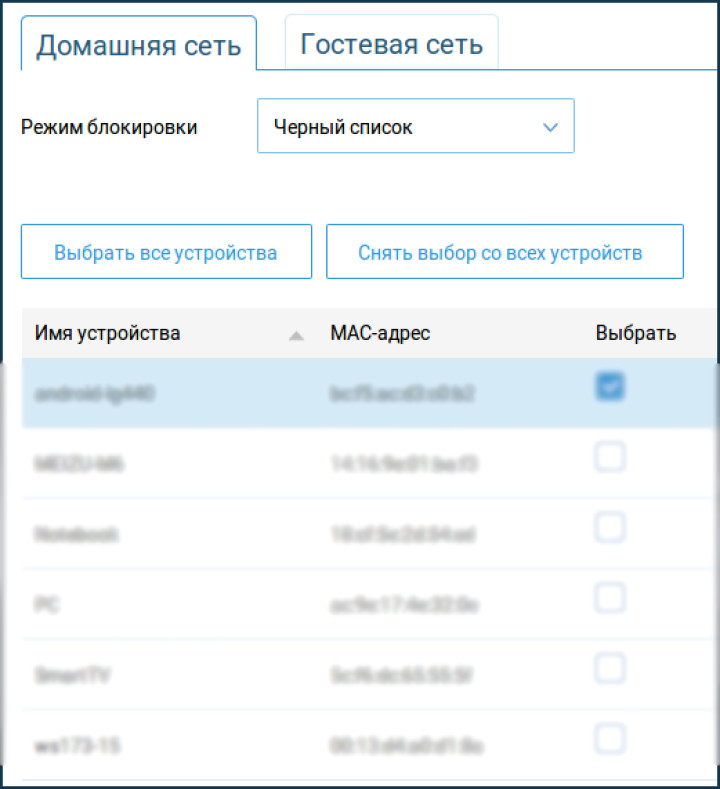
Task: Select the MEIZU-M6 device name cell
Action: click(79, 465)
